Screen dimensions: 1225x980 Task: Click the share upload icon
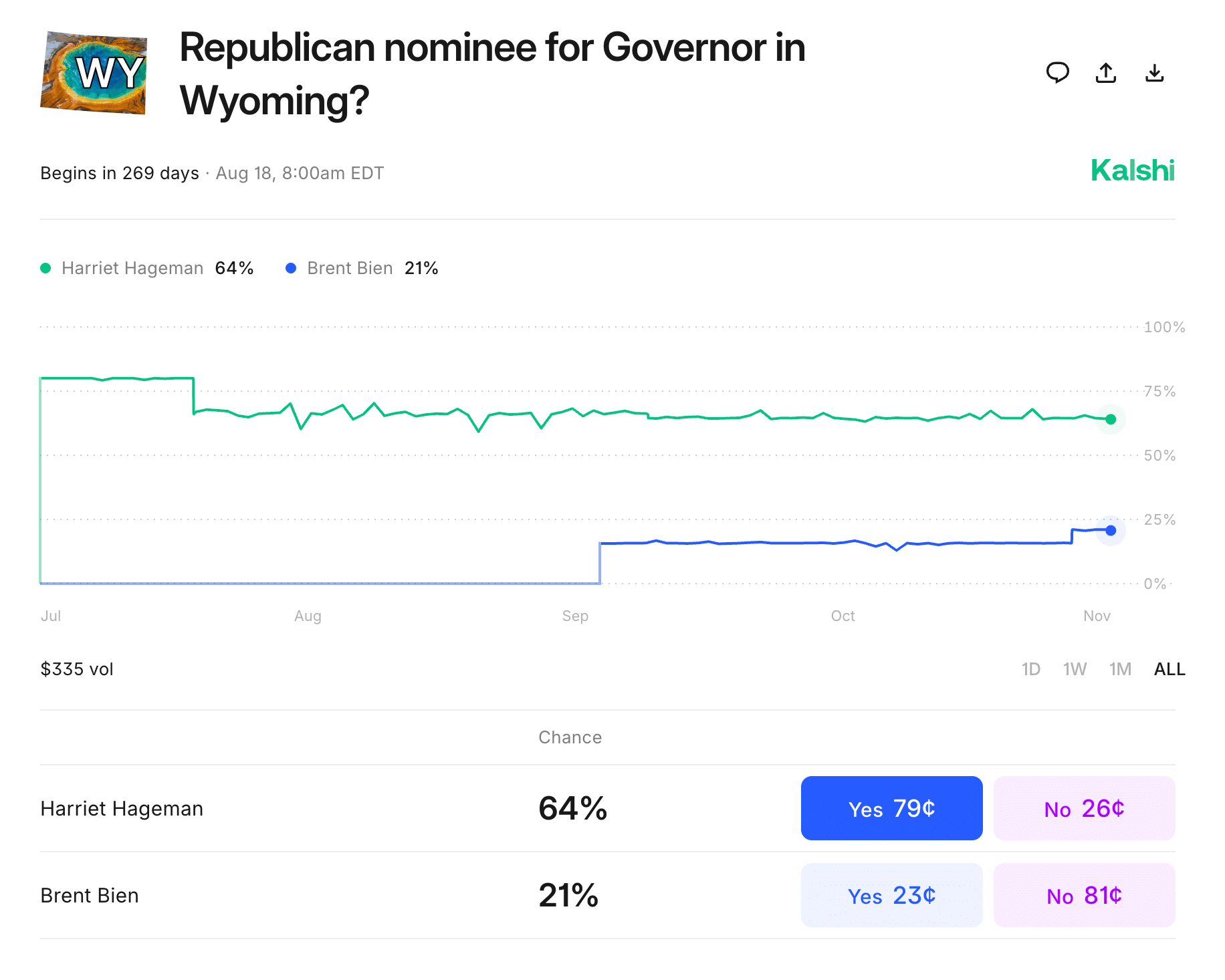click(1106, 72)
